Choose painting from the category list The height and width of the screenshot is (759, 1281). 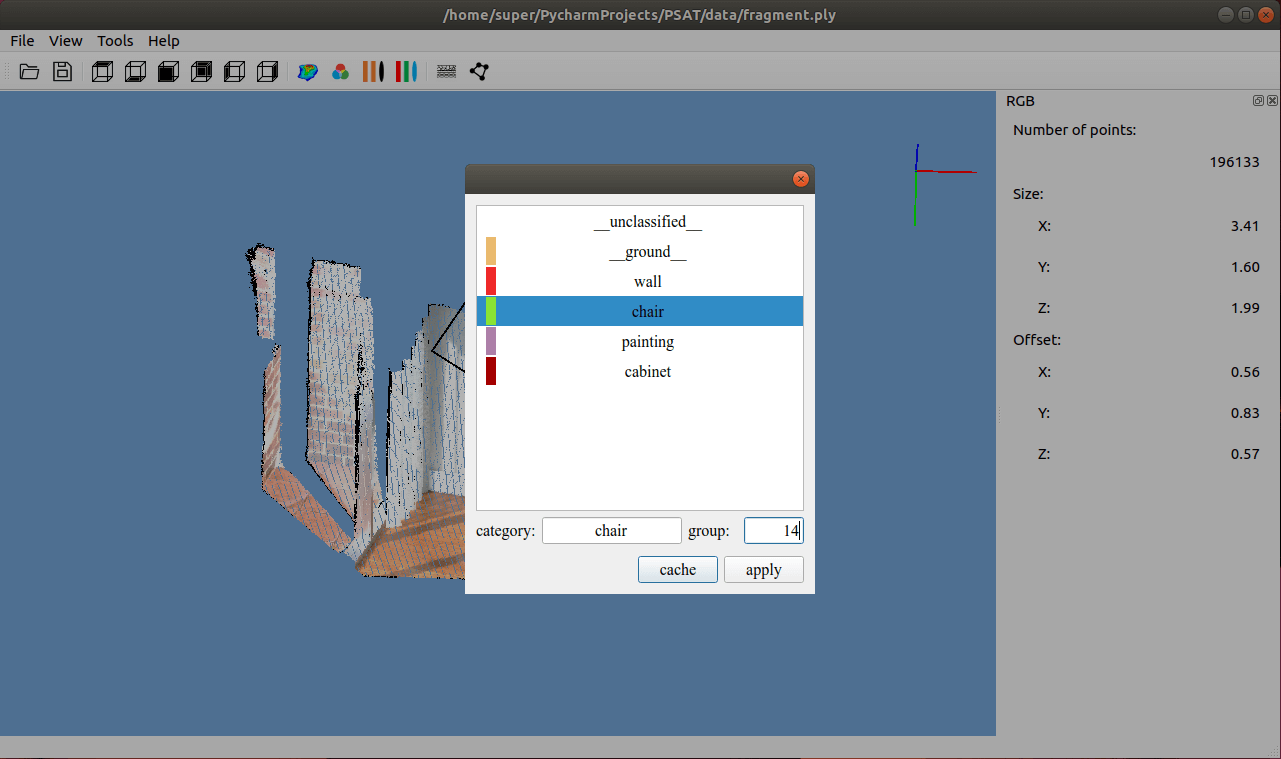pos(647,342)
